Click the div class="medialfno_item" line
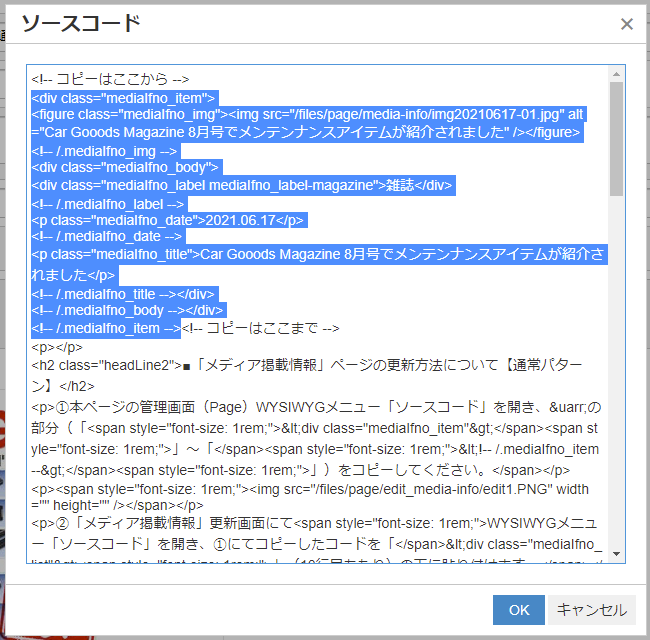 pos(124,98)
